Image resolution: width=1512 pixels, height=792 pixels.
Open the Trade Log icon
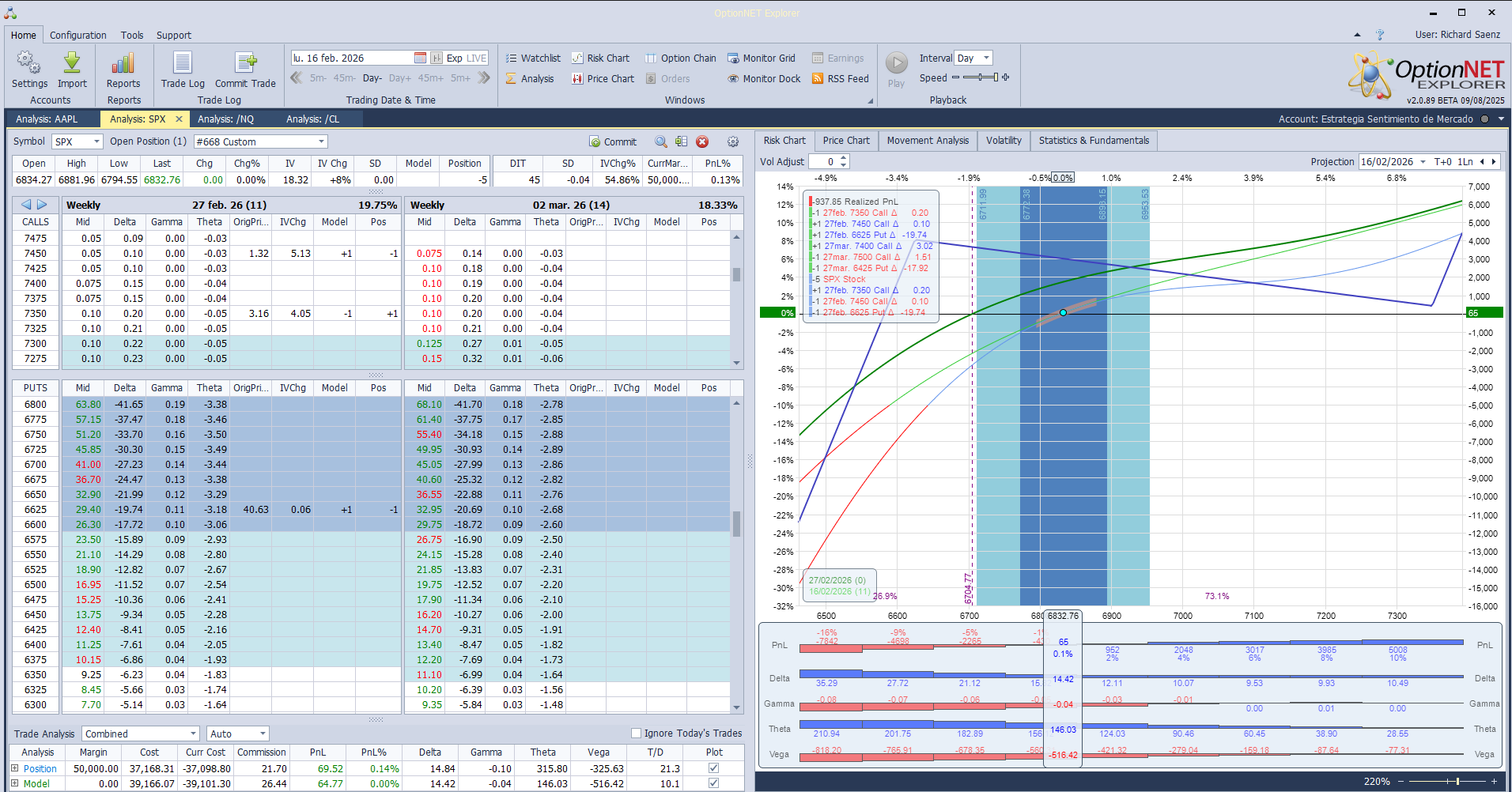183,63
